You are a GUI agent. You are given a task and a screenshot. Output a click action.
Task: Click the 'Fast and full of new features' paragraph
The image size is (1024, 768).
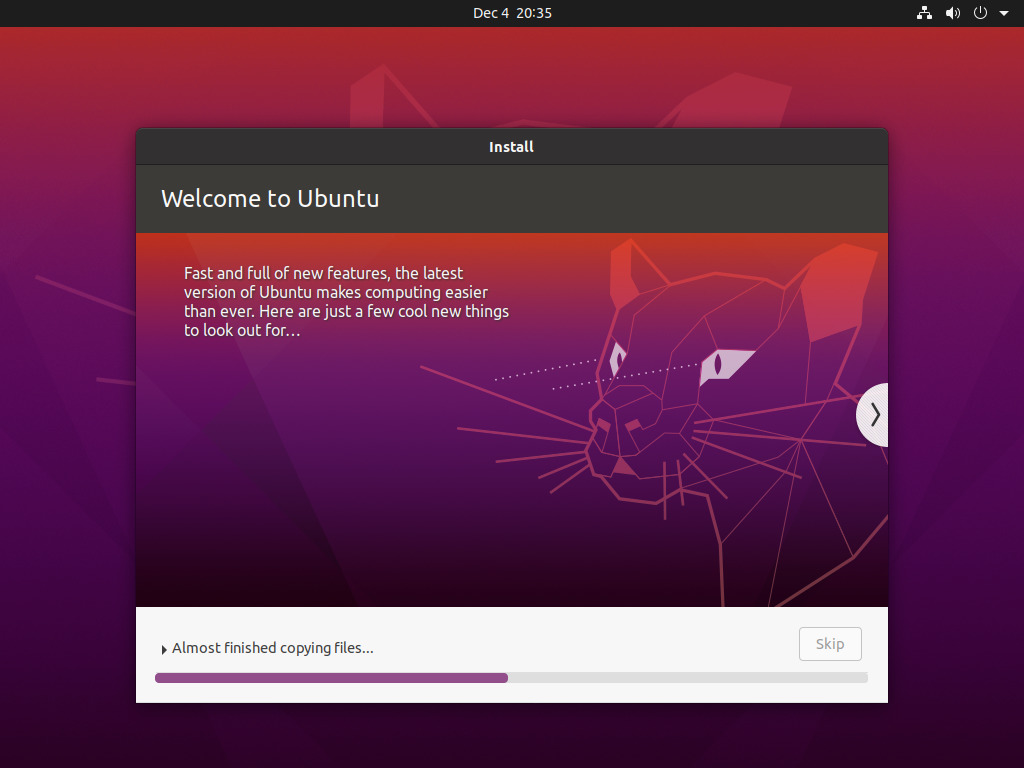(346, 302)
